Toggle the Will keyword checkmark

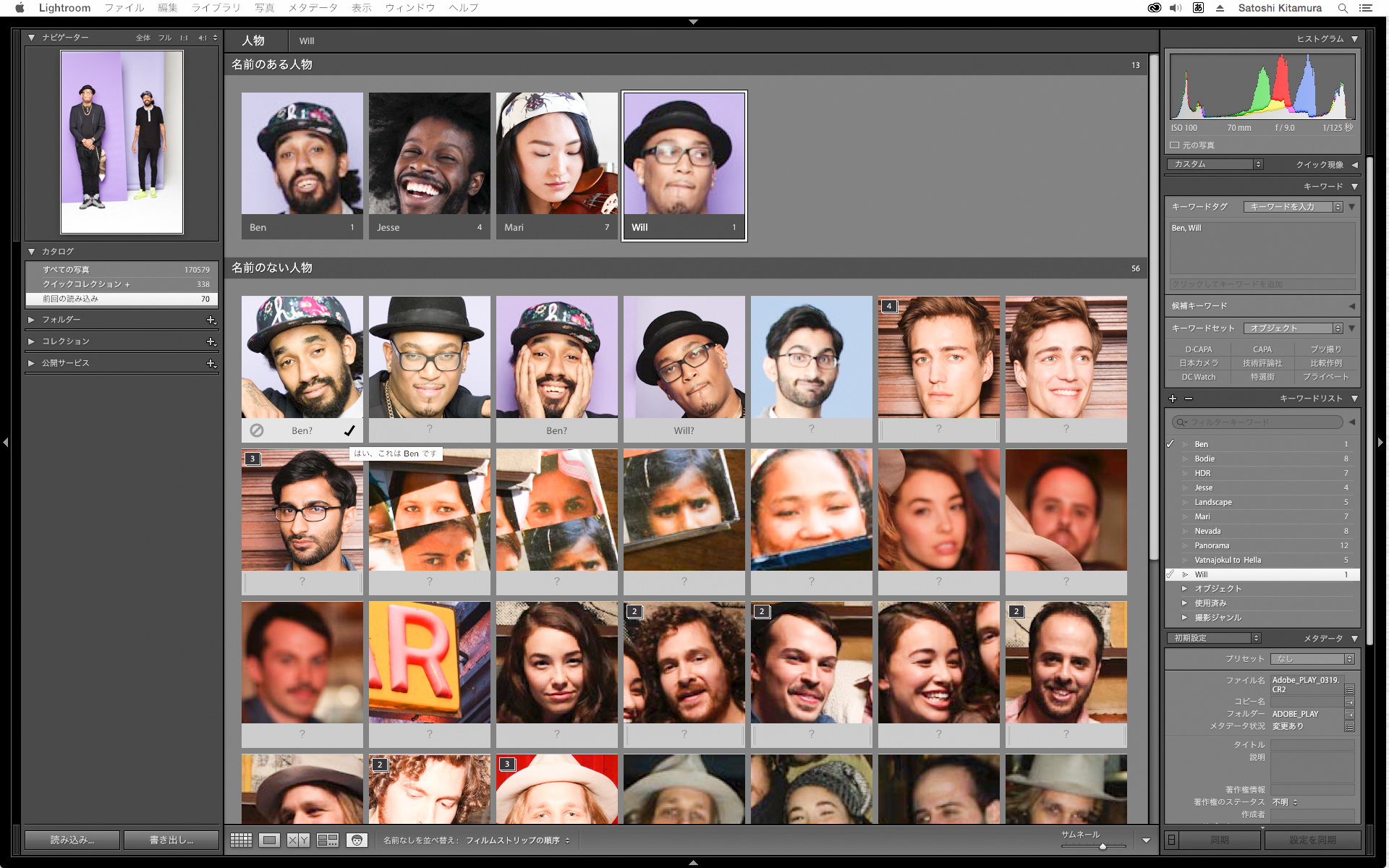coord(1171,574)
